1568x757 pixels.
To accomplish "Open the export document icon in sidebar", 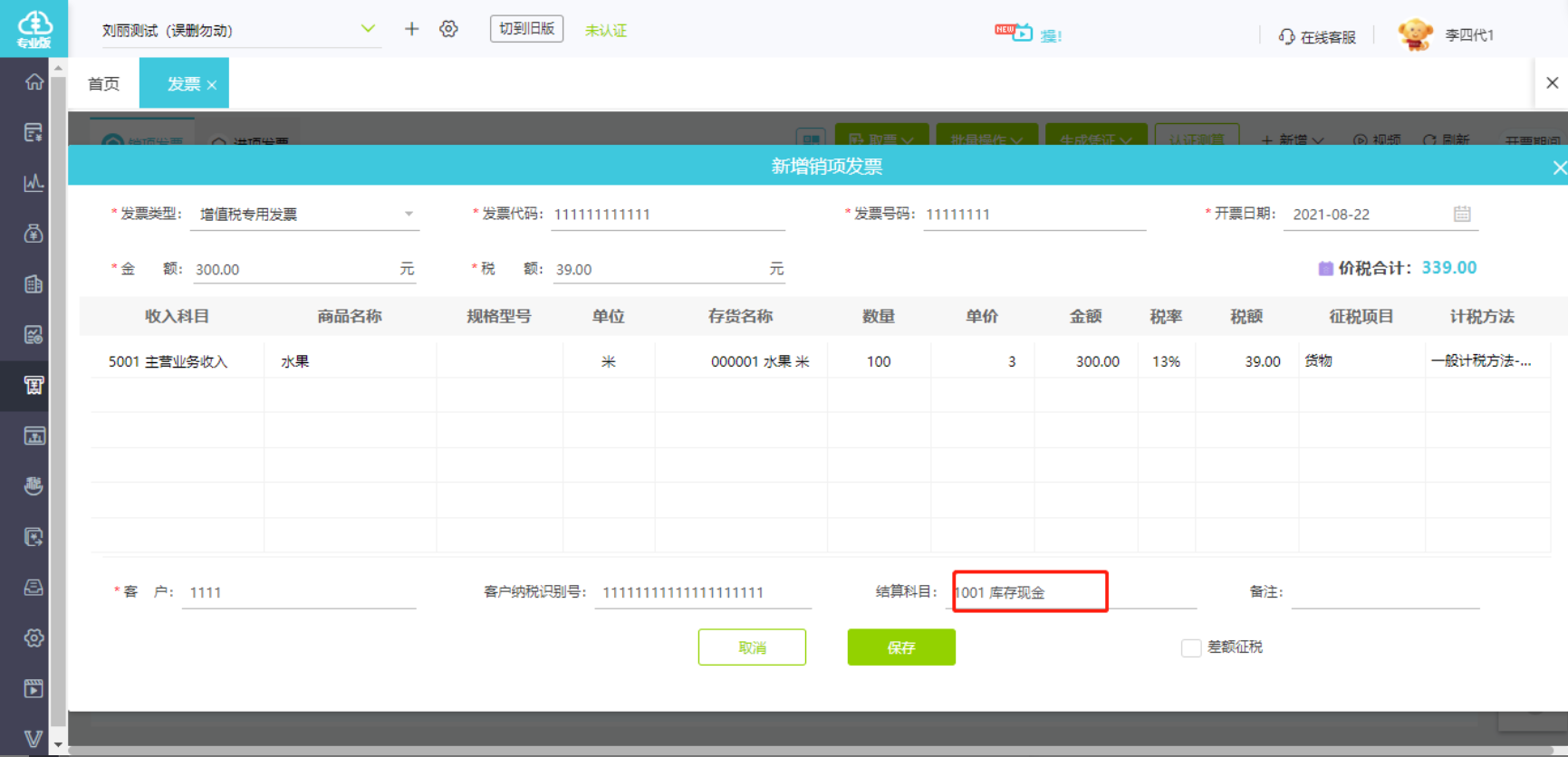I will (34, 537).
